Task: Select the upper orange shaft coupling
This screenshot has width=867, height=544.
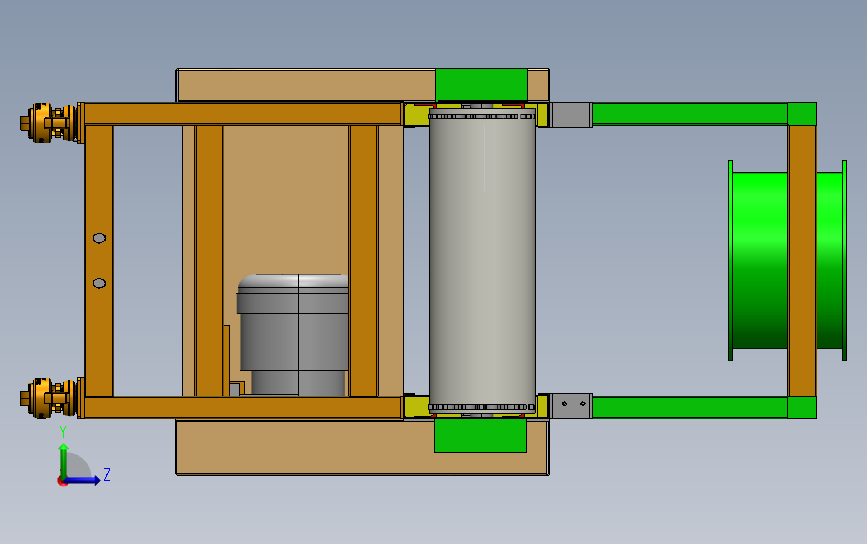Action: (x=49, y=123)
